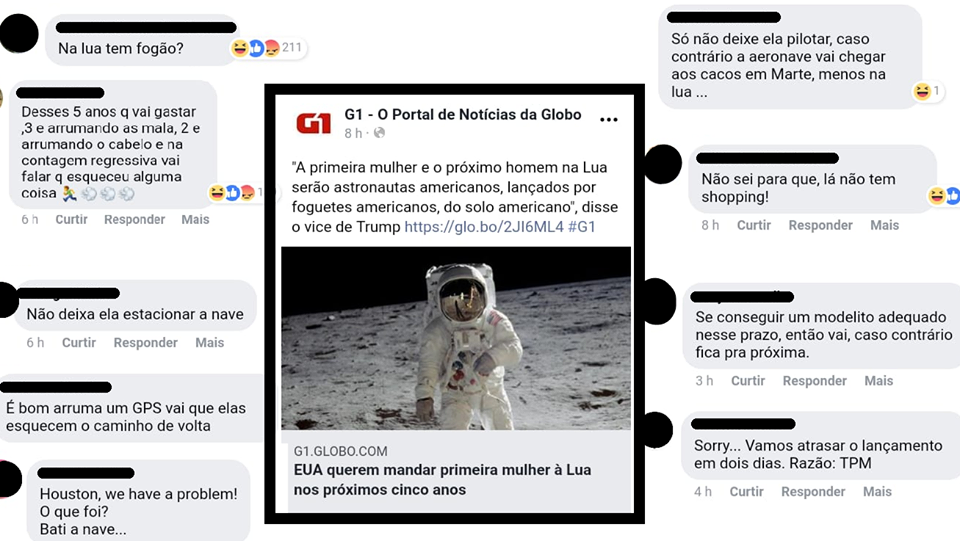Click avatar beside 'Na lua tem fogão?'
Viewport: 960px width, 541px height.
pos(19,34)
